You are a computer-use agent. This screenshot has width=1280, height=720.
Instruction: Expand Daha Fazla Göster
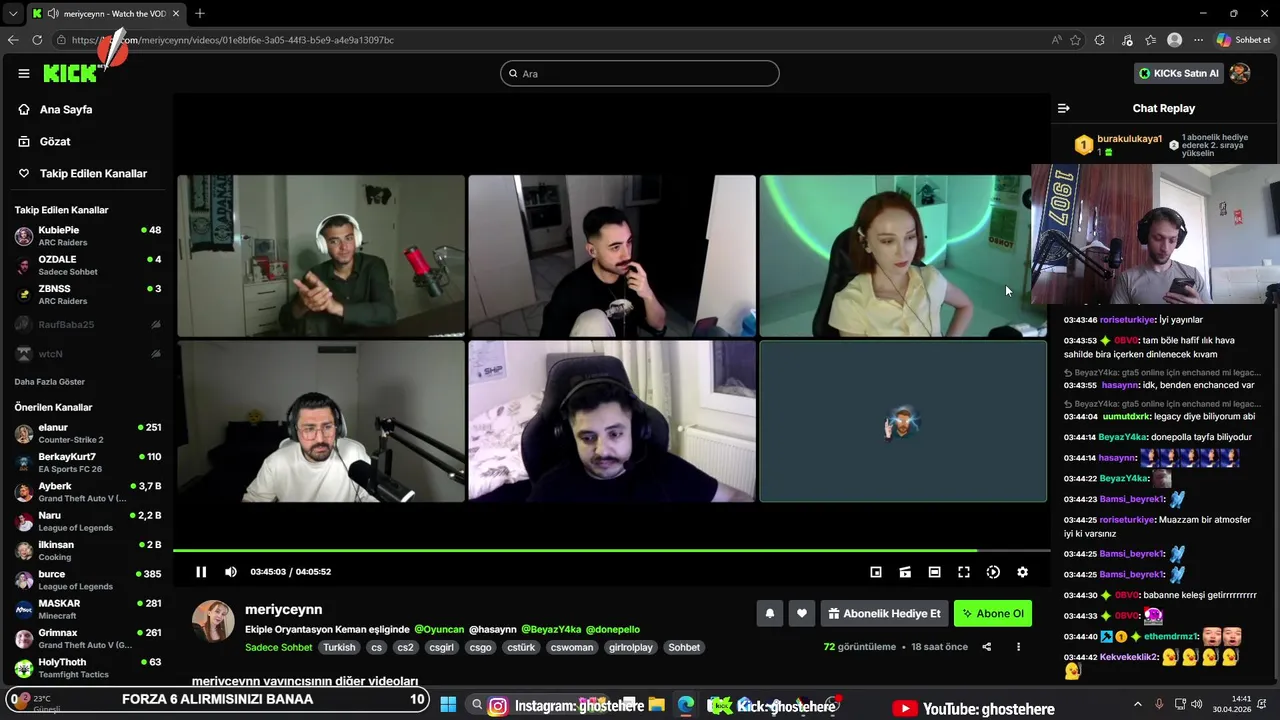(50, 382)
